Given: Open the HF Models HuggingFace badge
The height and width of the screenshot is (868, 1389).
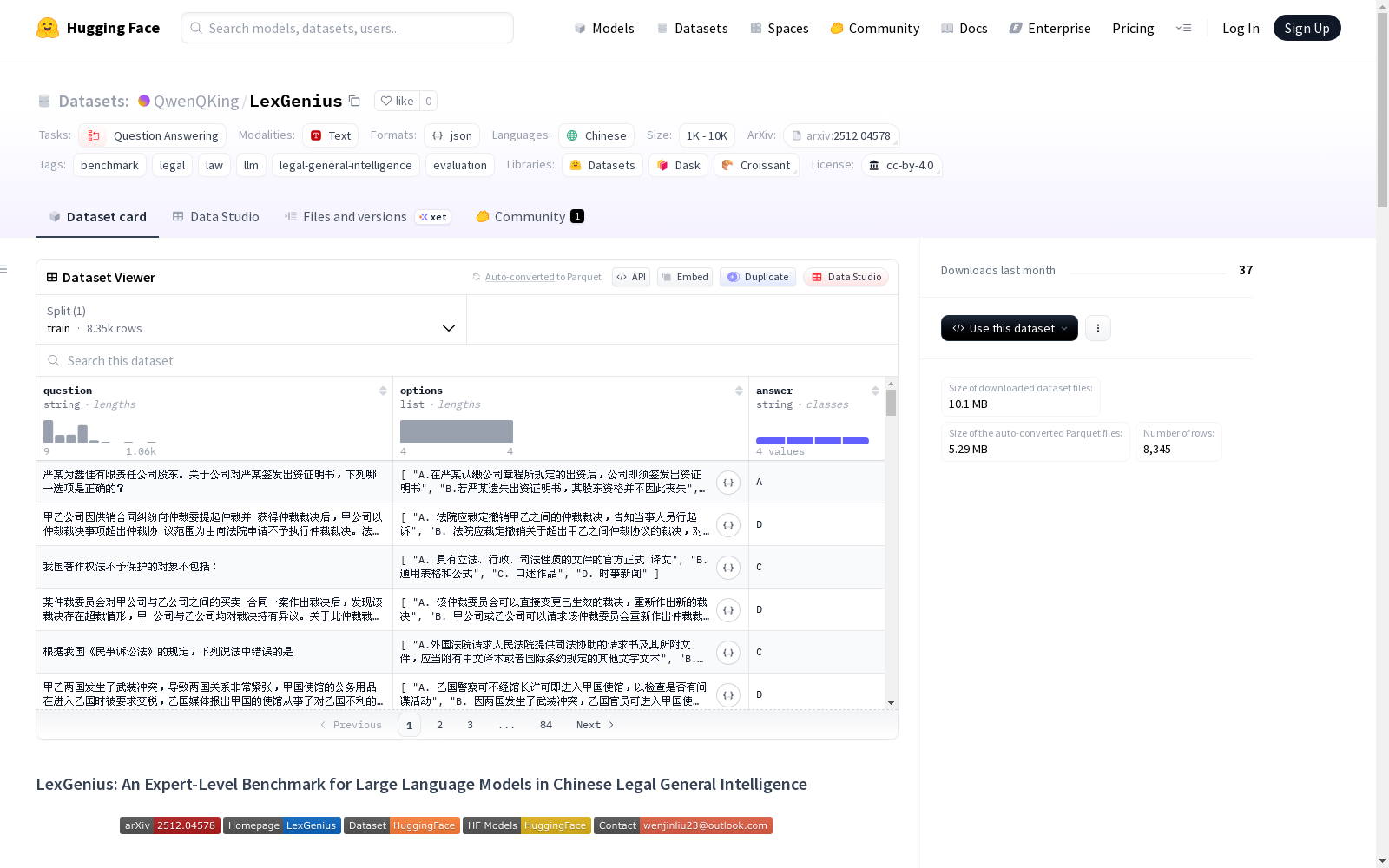Looking at the screenshot, I should (x=527, y=825).
